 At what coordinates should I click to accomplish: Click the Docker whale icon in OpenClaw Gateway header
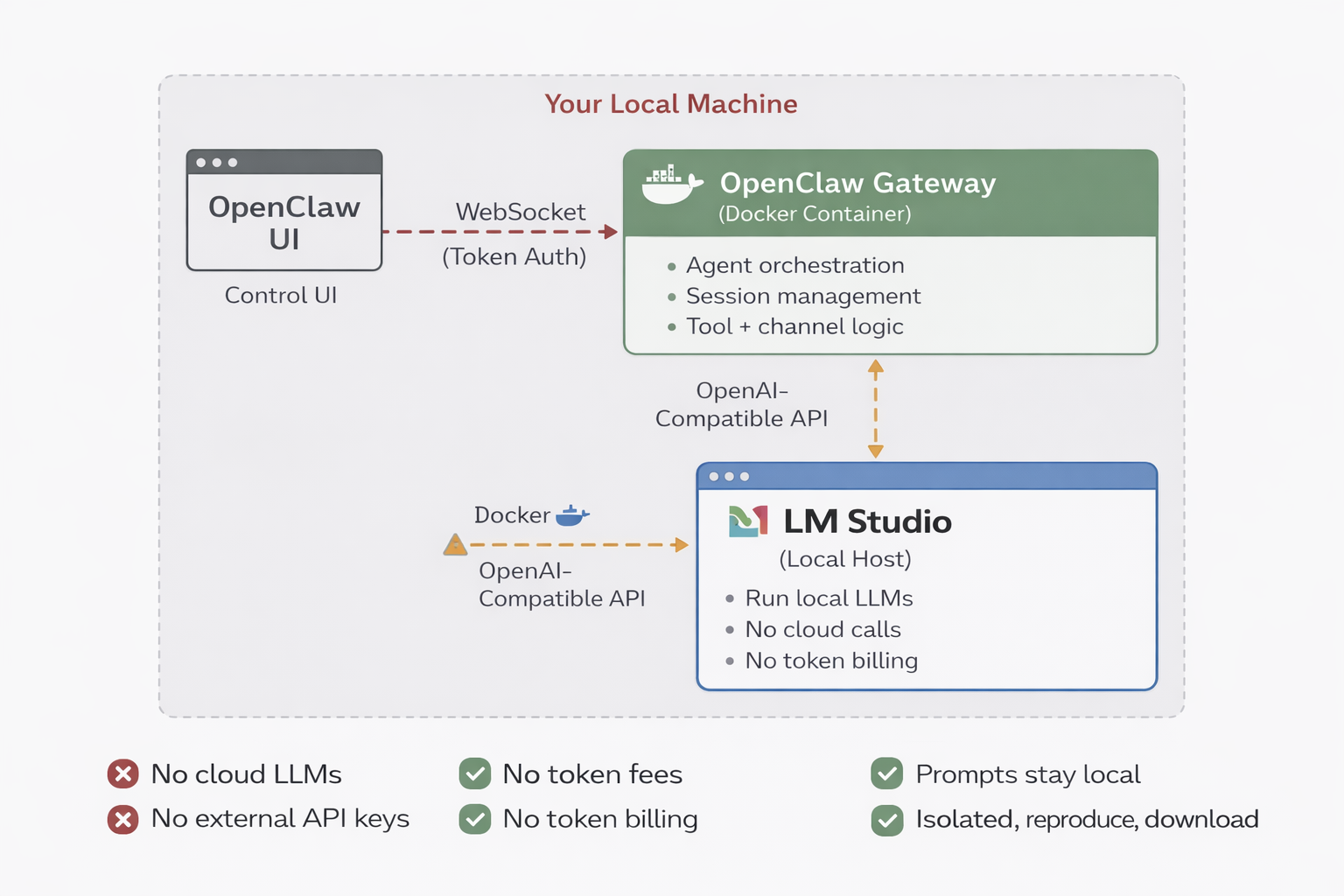[672, 184]
